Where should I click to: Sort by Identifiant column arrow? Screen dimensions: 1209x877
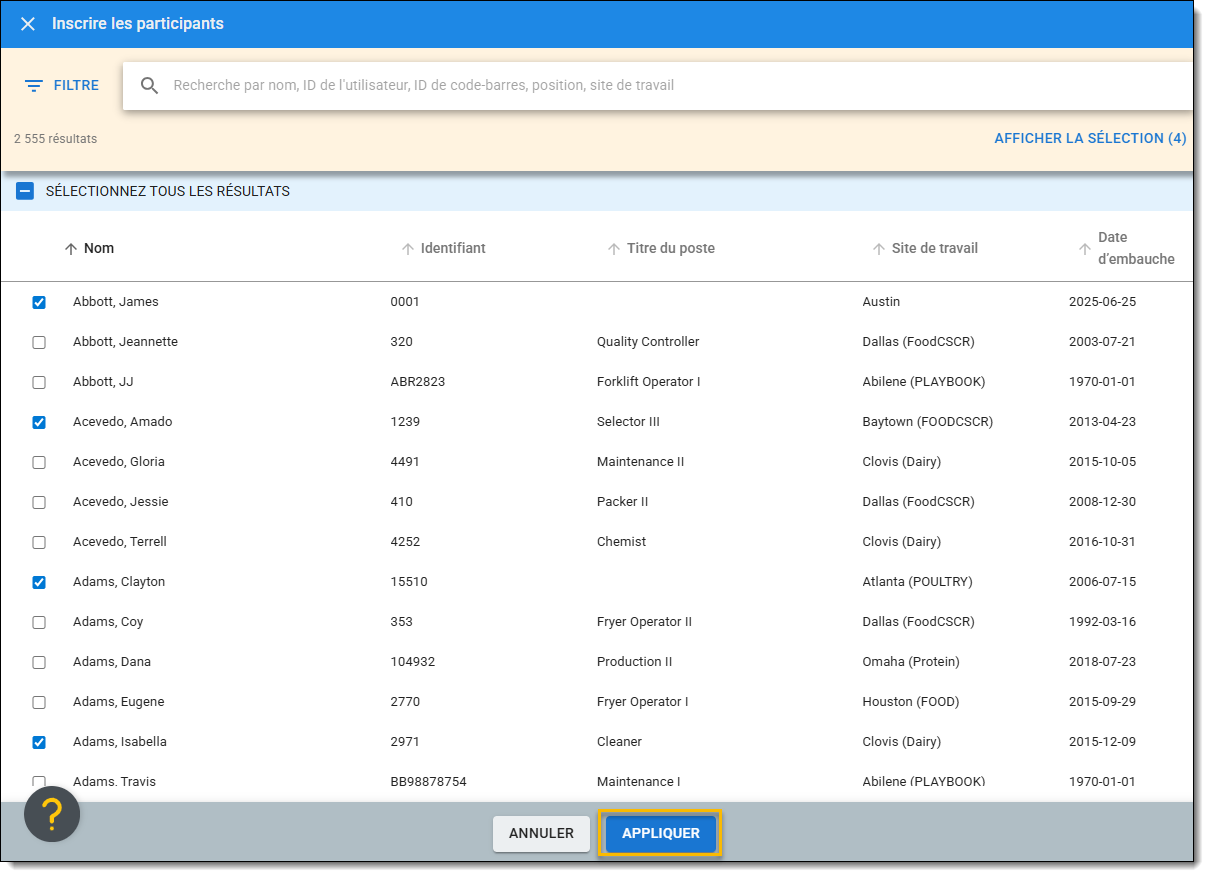click(x=408, y=249)
